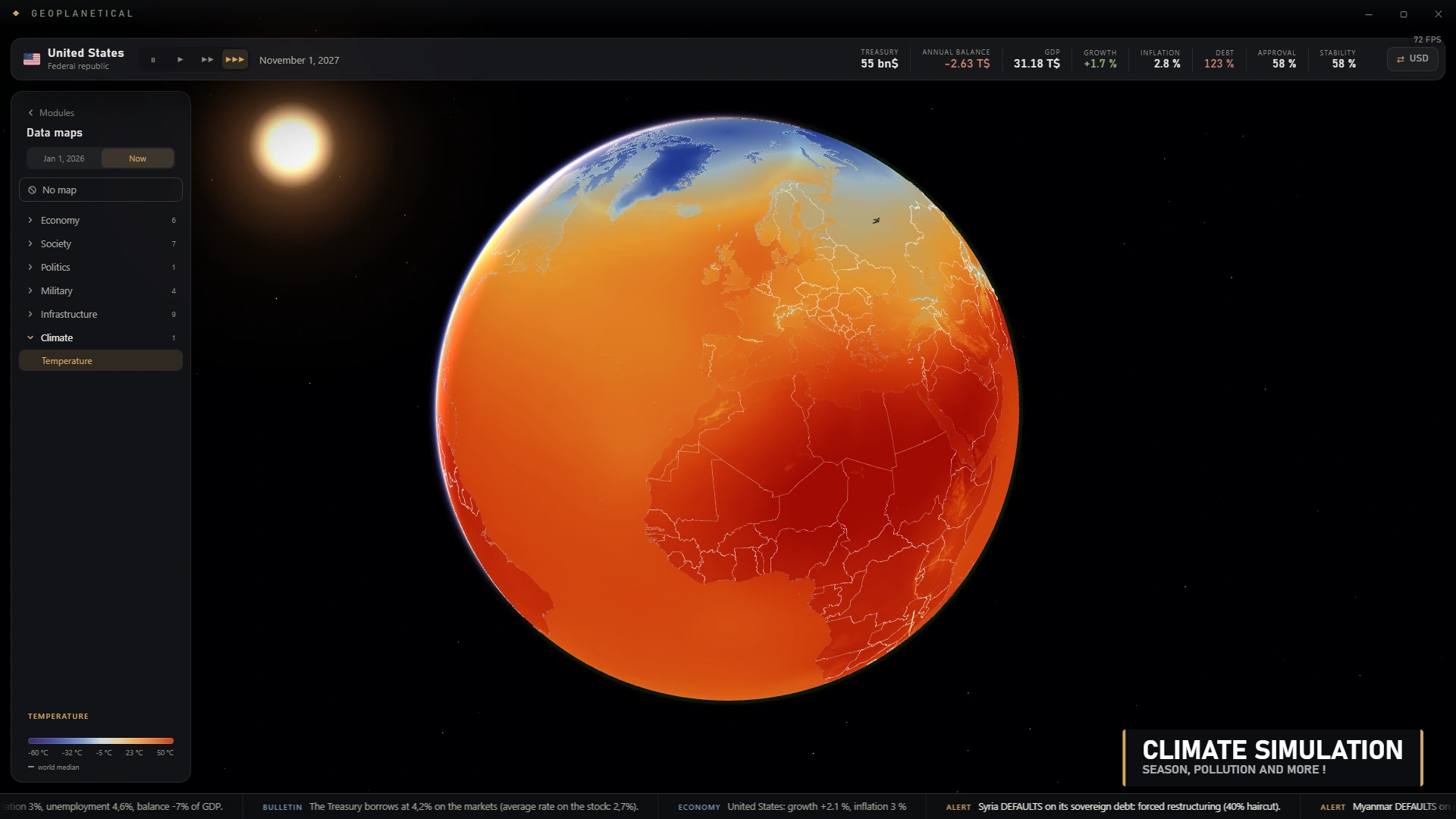1456x819 pixels.
Task: Close the Geoplanetical window
Action: point(1438,14)
